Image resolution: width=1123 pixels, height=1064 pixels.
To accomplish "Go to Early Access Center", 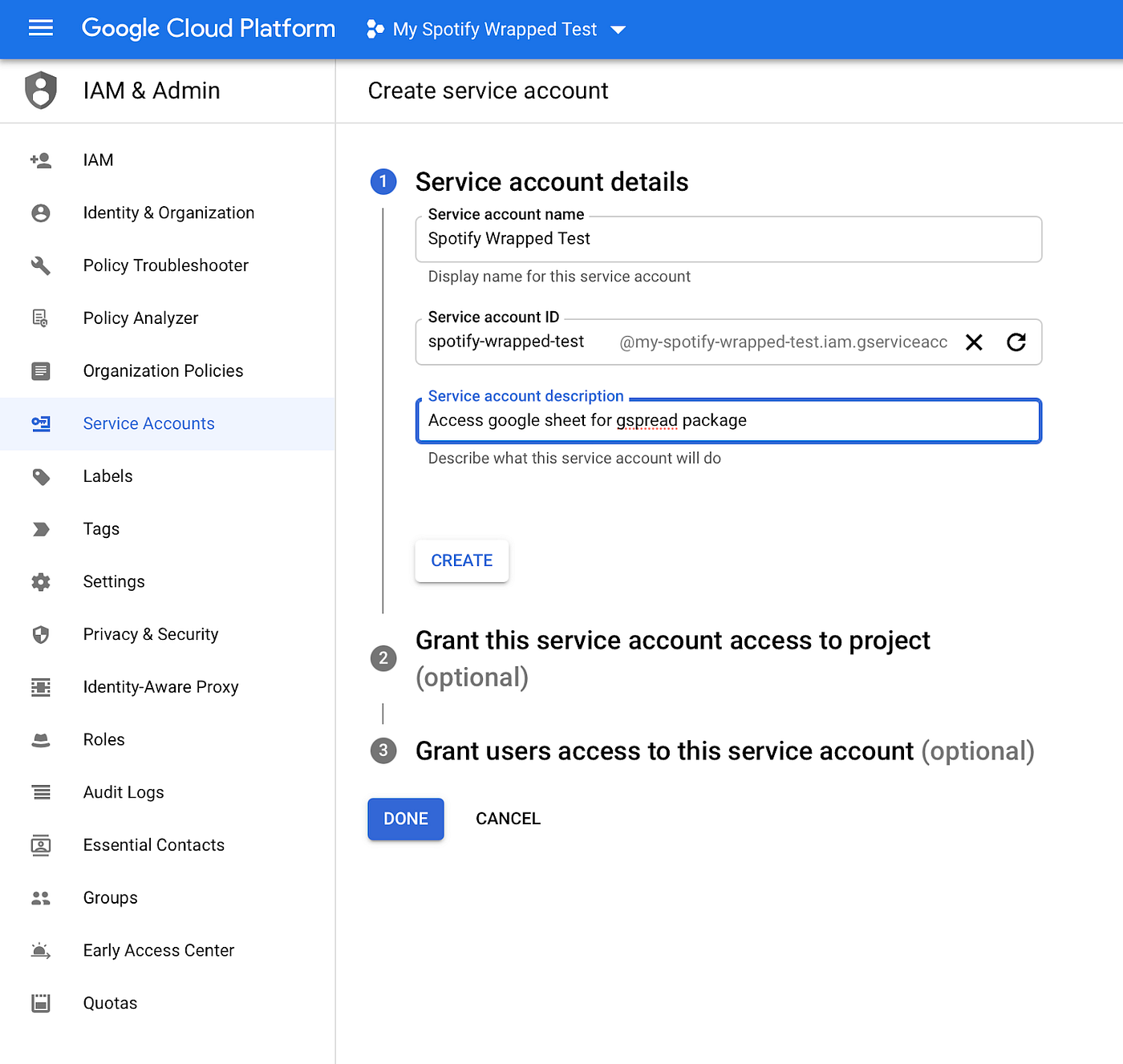I will 167,951.
